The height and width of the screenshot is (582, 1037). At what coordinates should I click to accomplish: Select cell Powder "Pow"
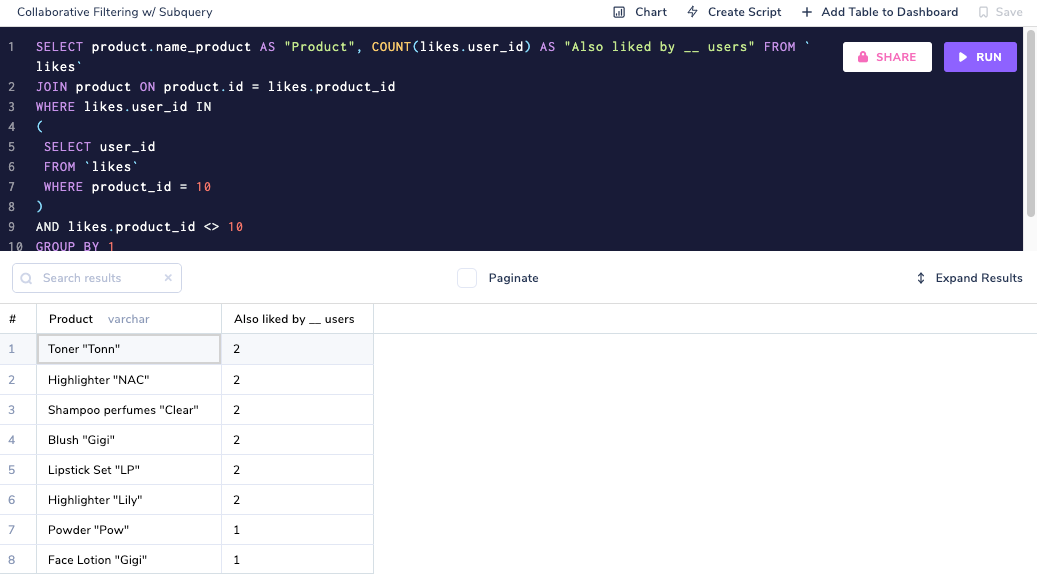click(x=129, y=530)
